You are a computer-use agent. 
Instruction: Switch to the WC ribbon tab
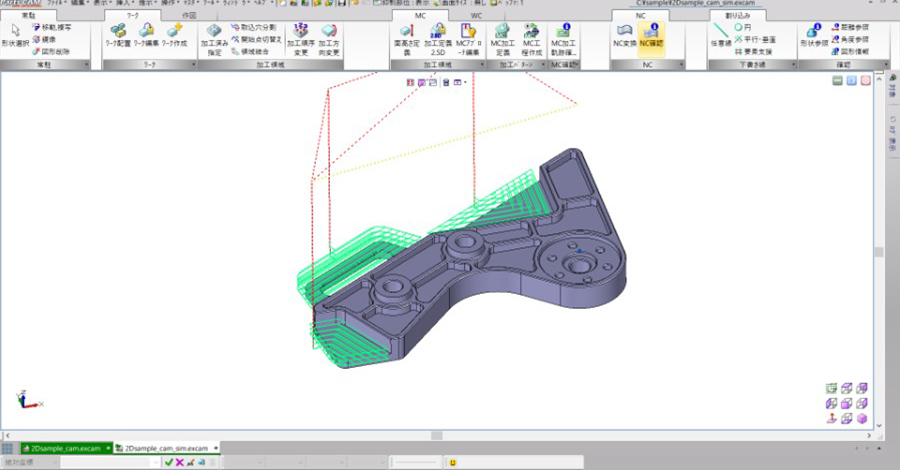tap(476, 15)
